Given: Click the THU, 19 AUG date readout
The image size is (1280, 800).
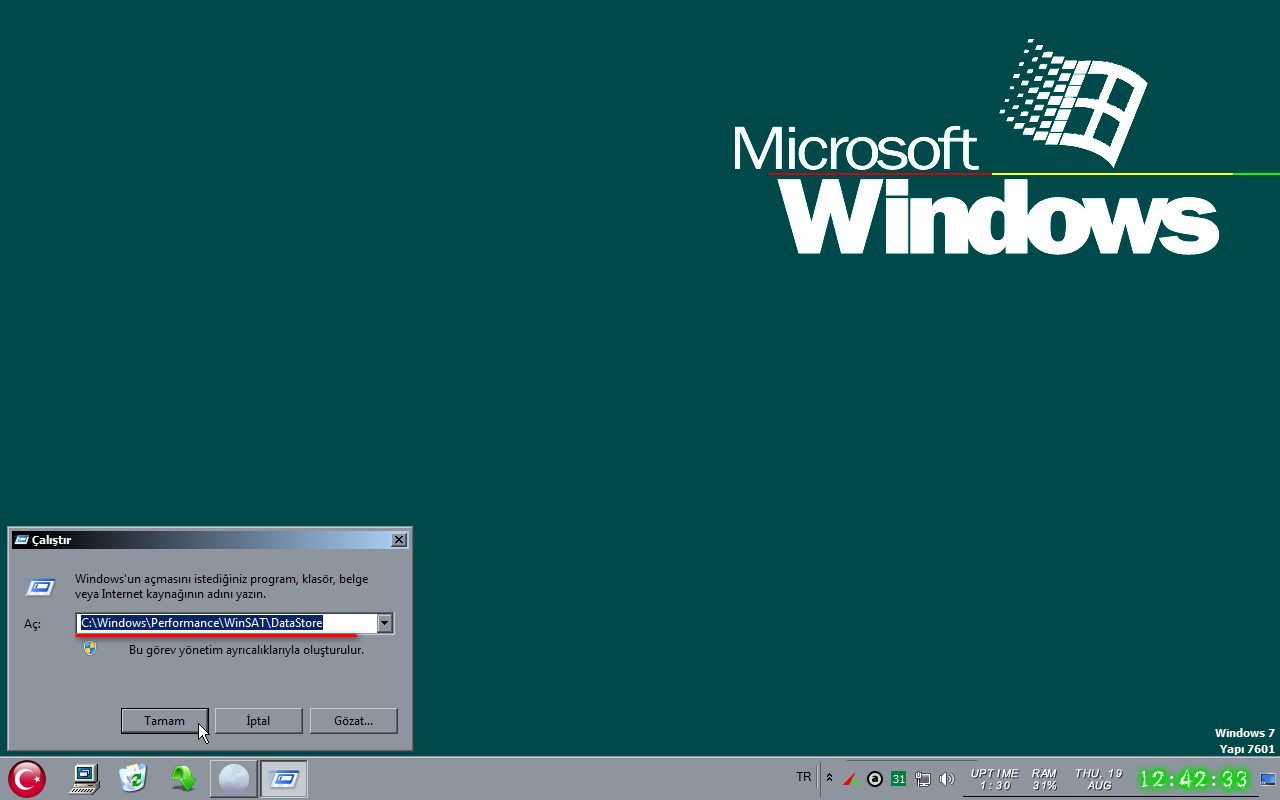Looking at the screenshot, I should click(1099, 779).
